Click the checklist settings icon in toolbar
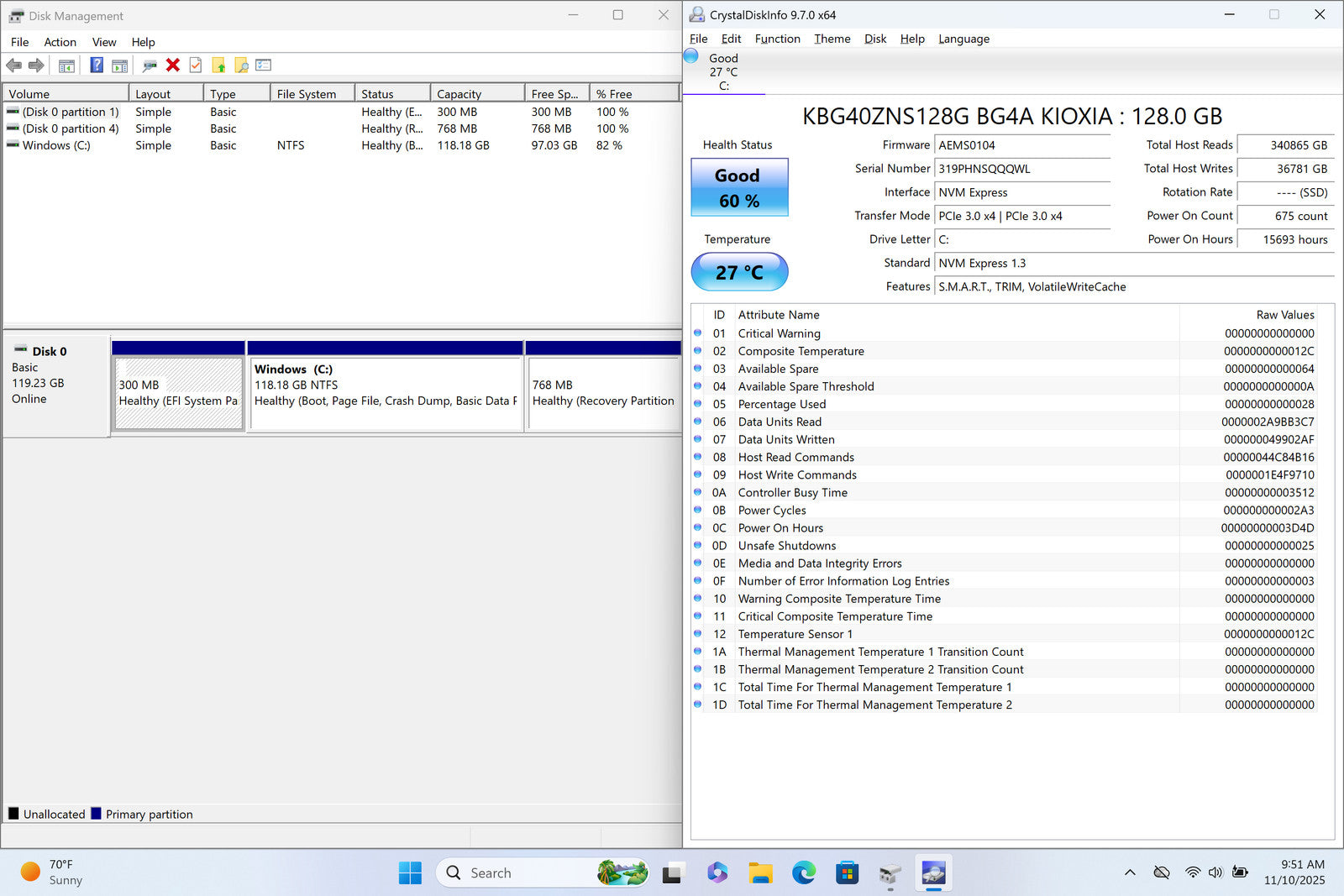 click(264, 65)
